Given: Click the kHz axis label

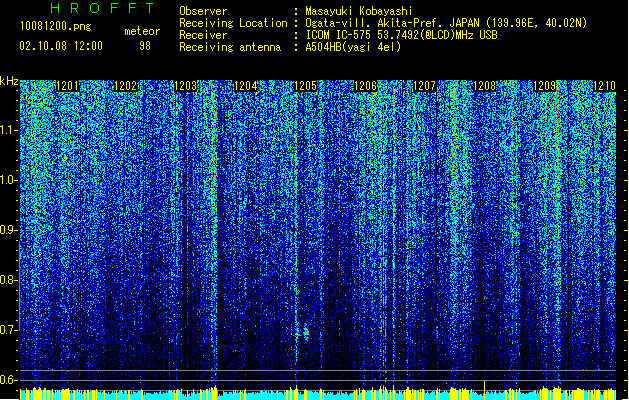Looking at the screenshot, I should point(9,81).
